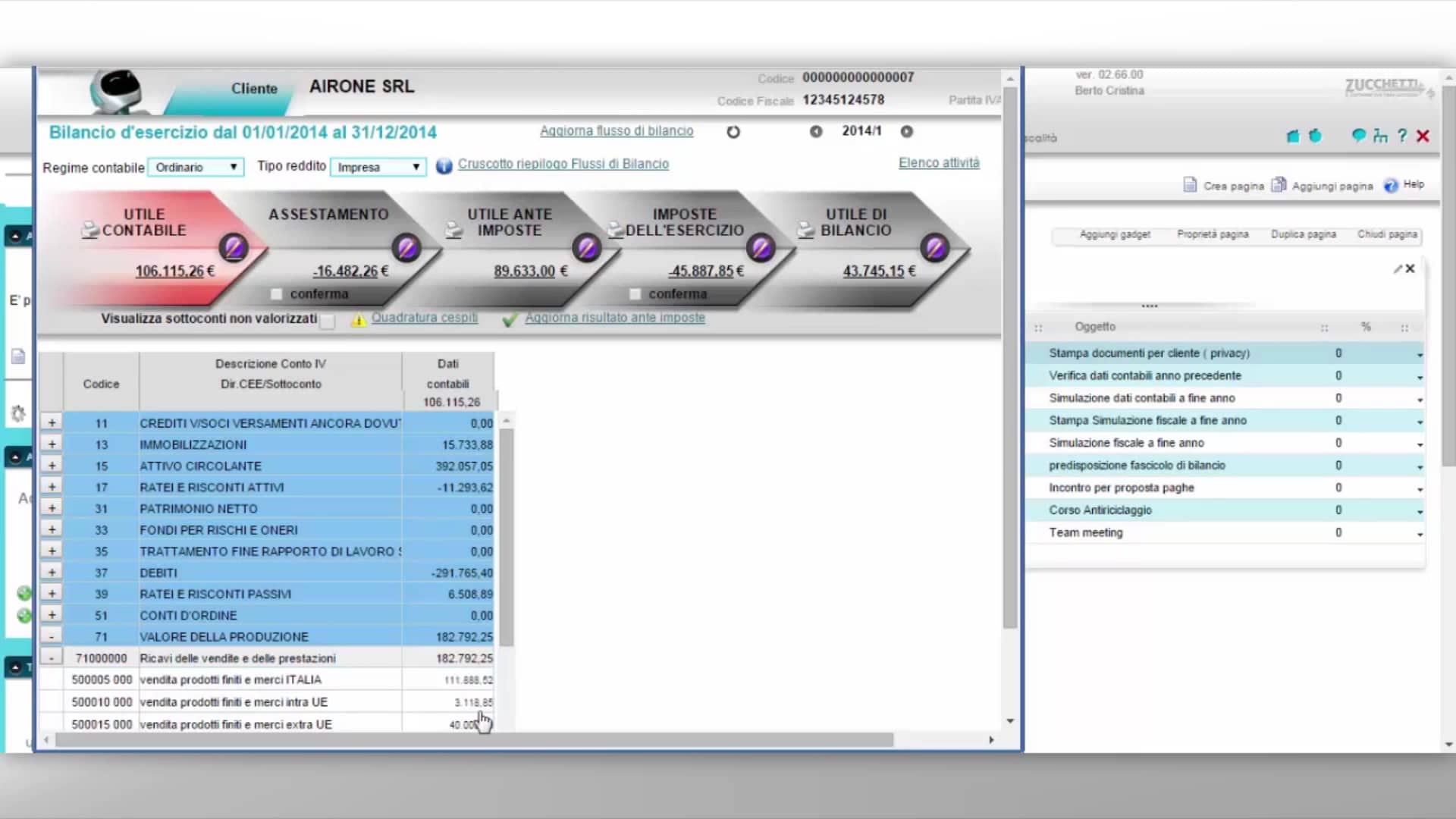
Task: Open help via the question mark icon
Action: point(1401,136)
